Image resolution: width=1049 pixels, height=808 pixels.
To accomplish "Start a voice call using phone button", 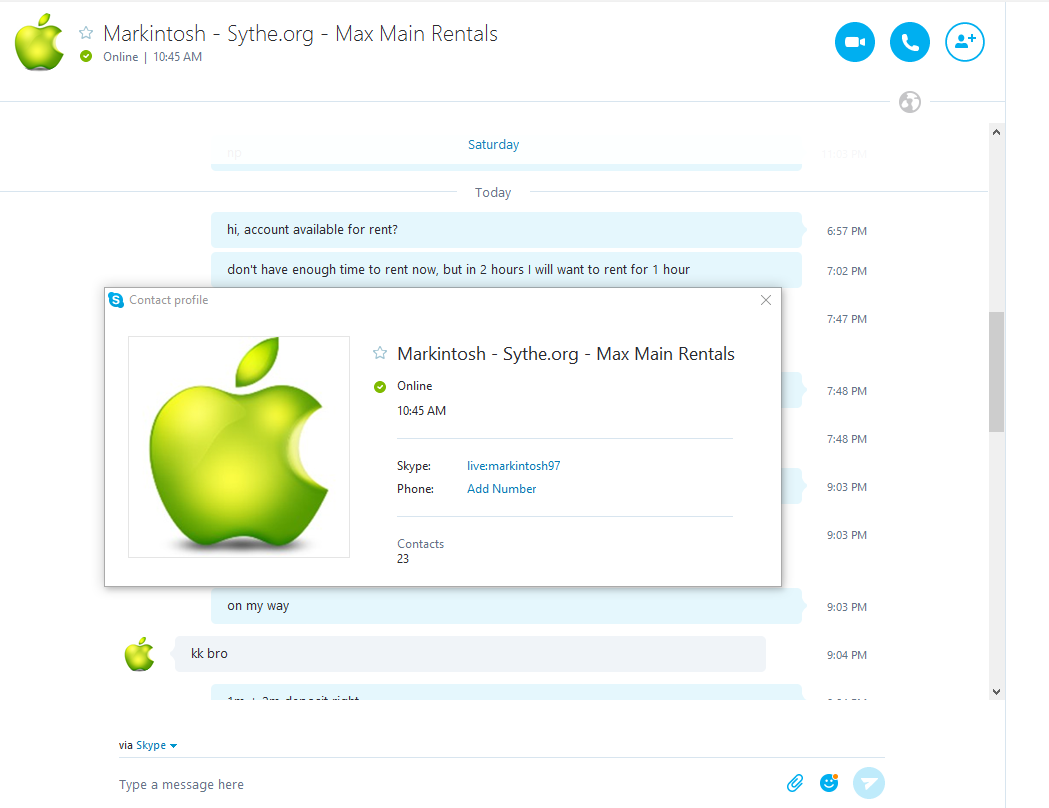I will 909,42.
